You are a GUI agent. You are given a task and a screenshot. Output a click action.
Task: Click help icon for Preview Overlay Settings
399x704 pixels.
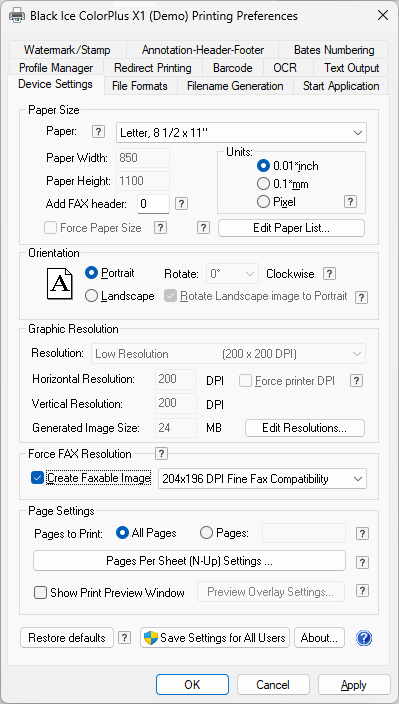point(362,590)
